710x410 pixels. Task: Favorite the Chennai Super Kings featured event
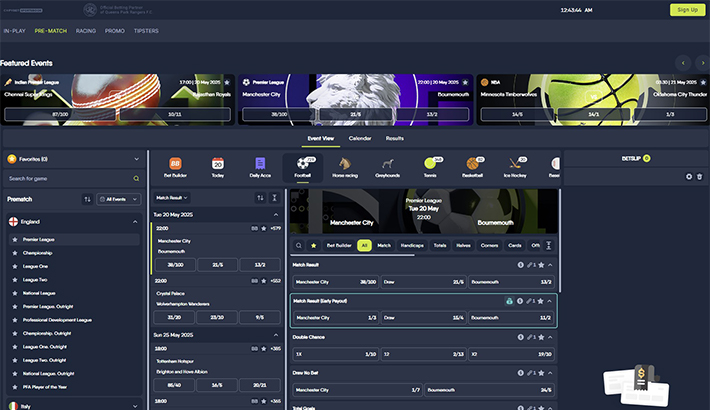[x=227, y=82]
